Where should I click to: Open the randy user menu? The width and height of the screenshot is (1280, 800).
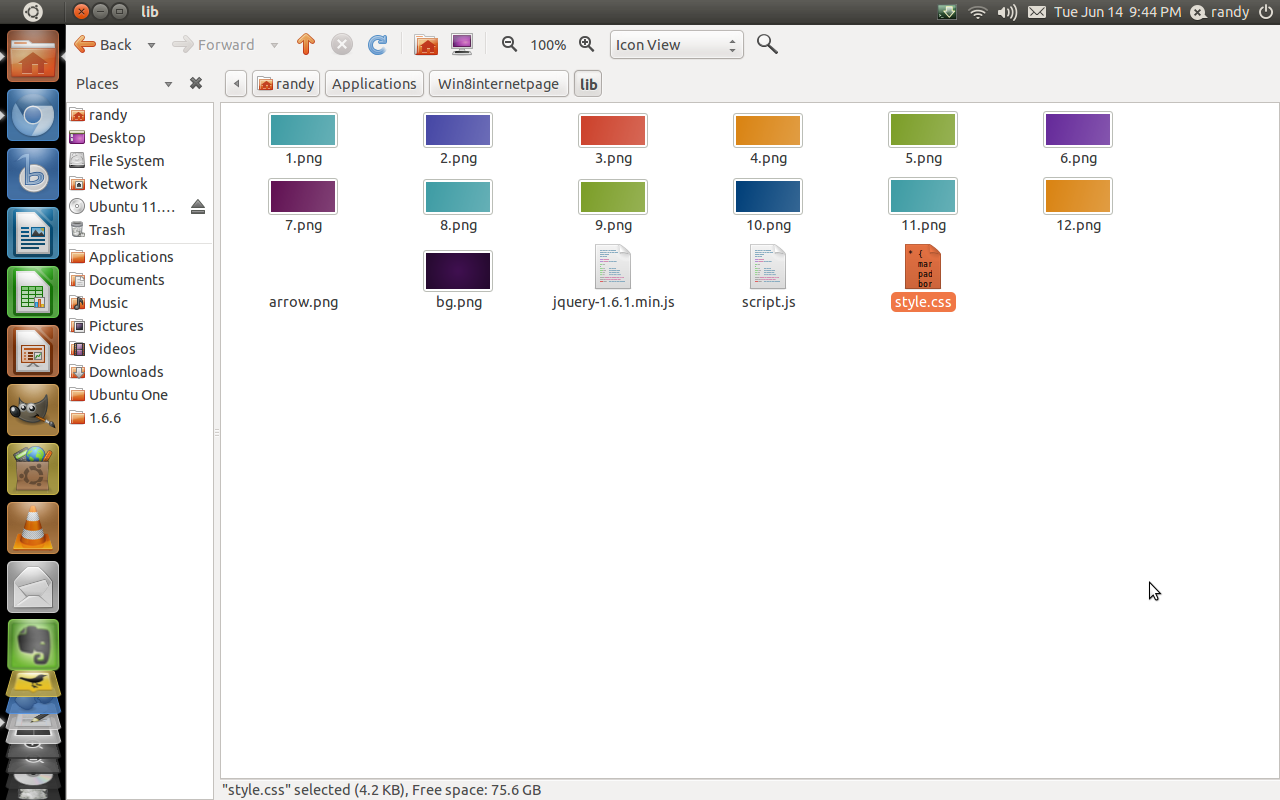click(x=1219, y=12)
